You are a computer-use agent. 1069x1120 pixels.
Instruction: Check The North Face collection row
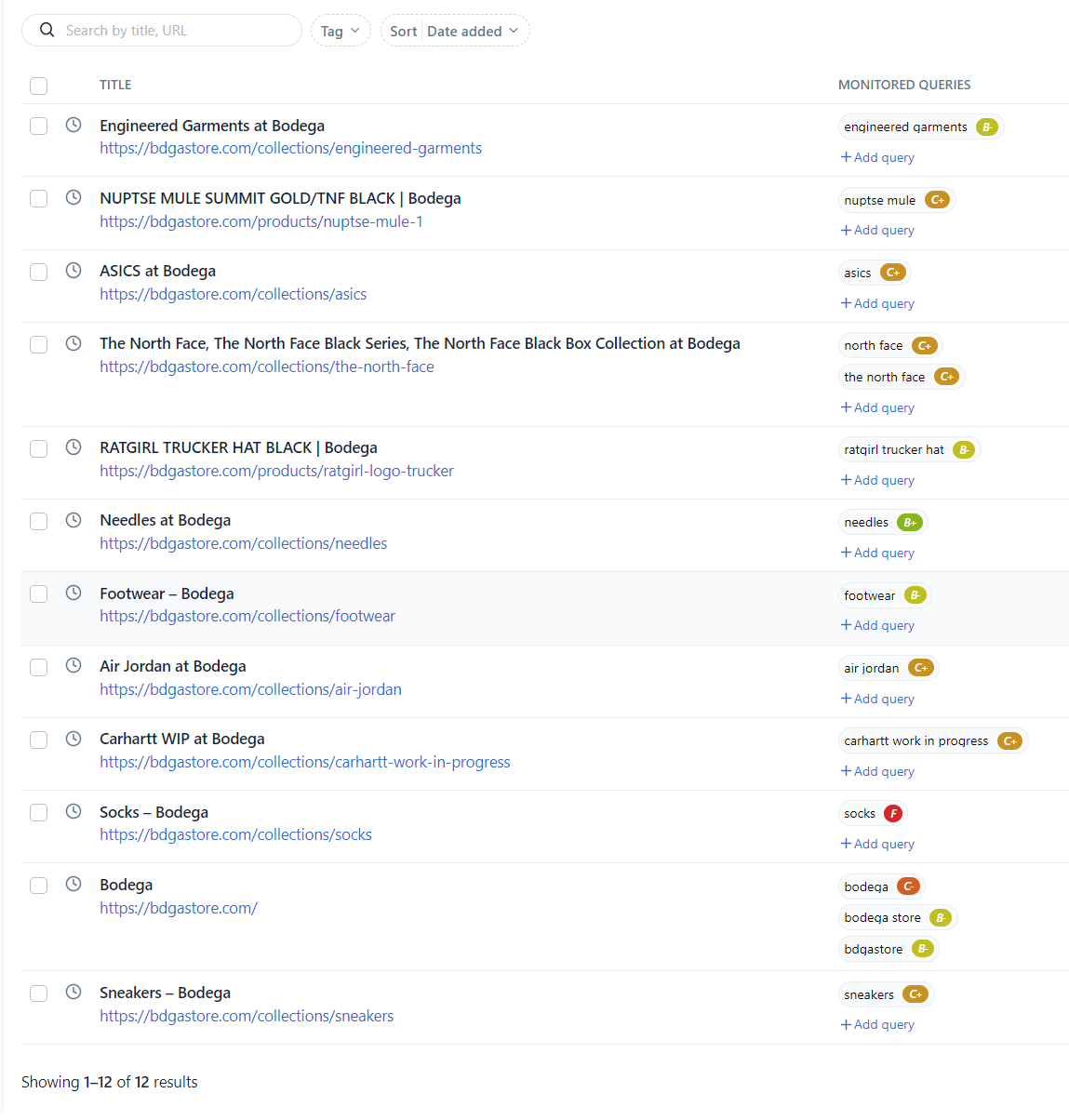(x=38, y=344)
